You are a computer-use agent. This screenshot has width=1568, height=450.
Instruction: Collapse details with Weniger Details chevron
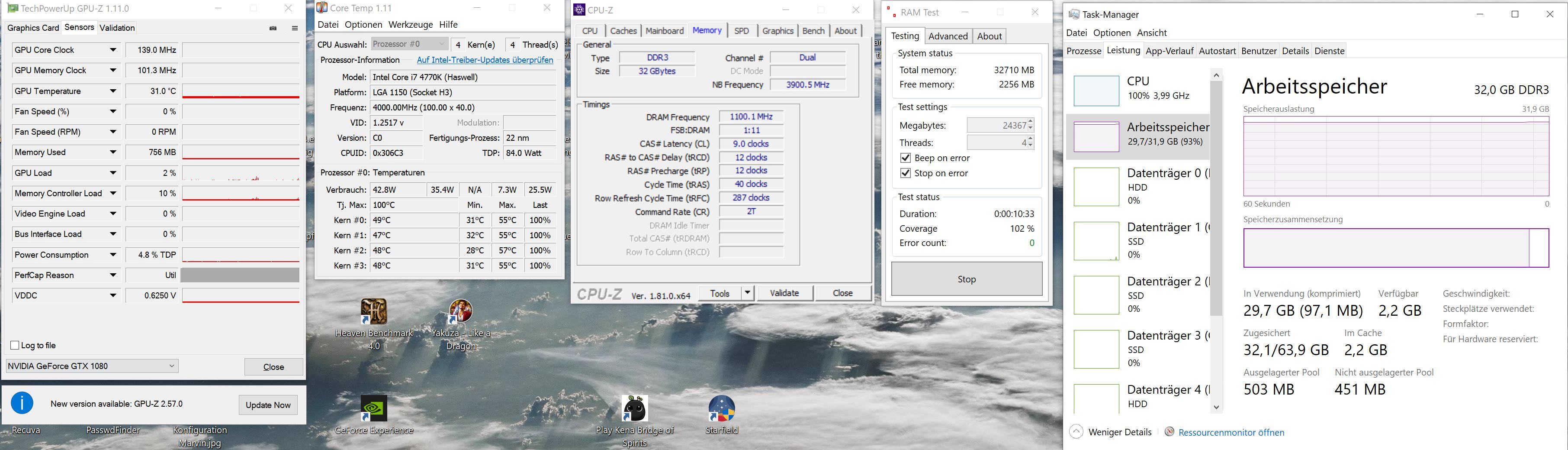[x=1076, y=432]
